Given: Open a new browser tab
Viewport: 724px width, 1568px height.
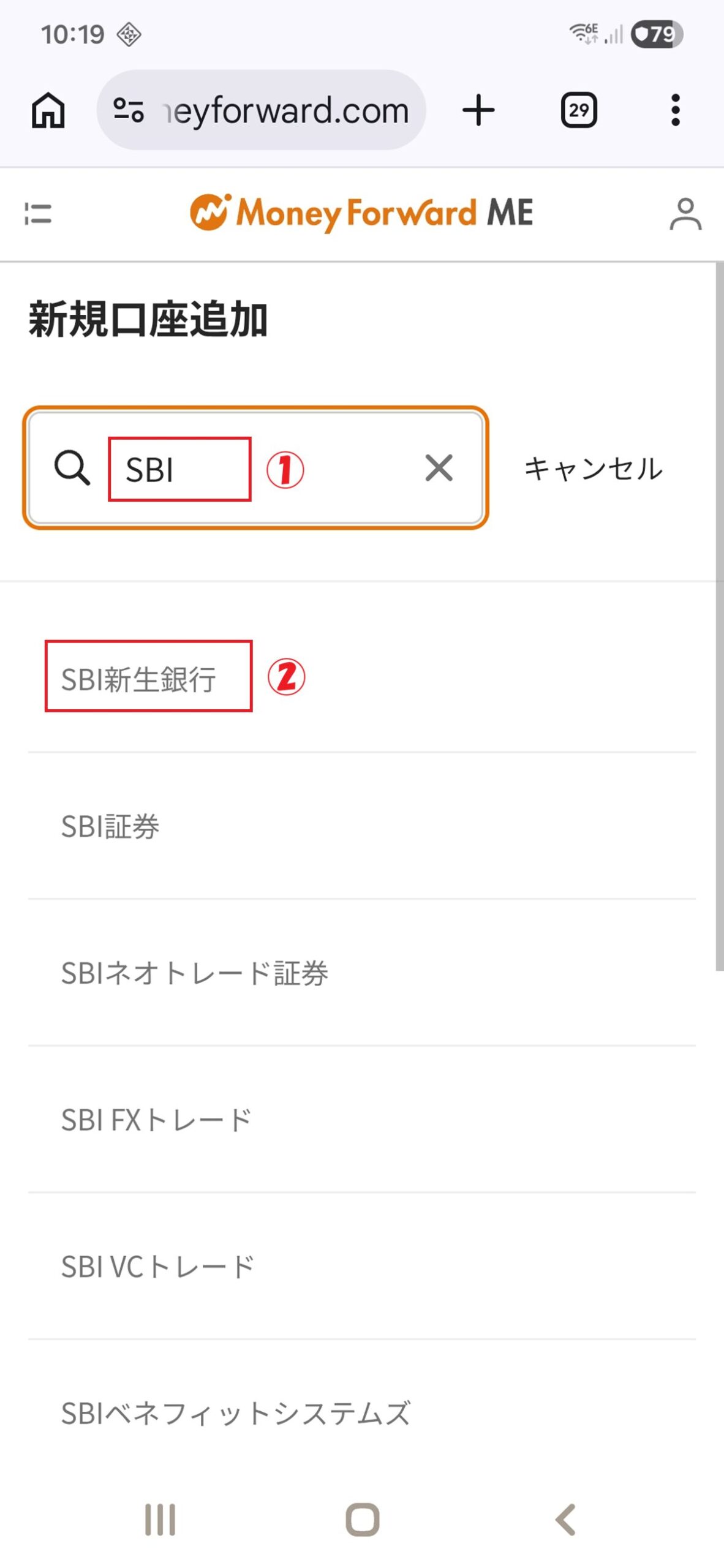Looking at the screenshot, I should 478,110.
